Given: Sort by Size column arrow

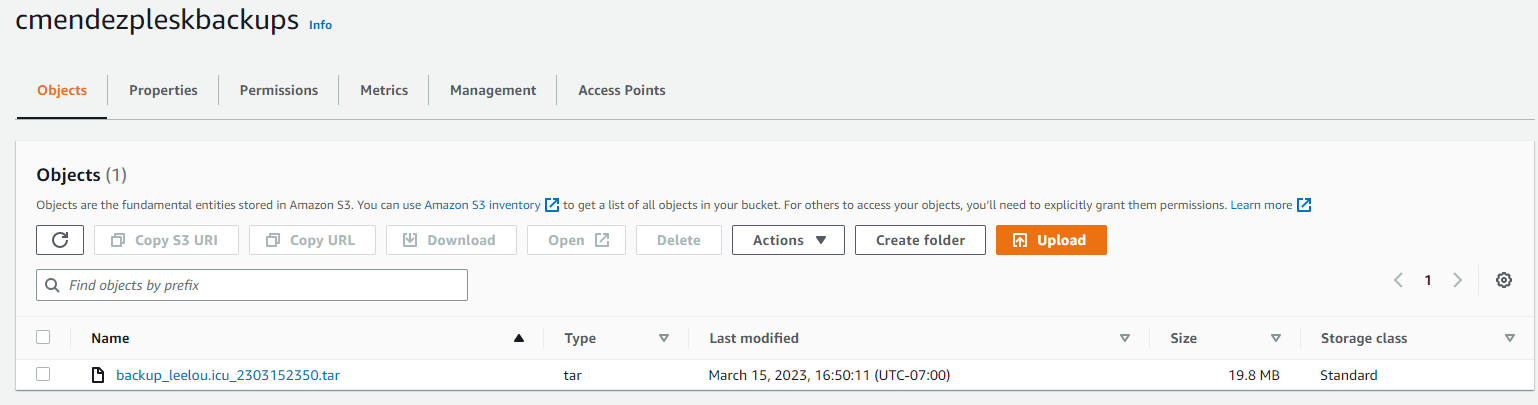Looking at the screenshot, I should pos(1276,338).
